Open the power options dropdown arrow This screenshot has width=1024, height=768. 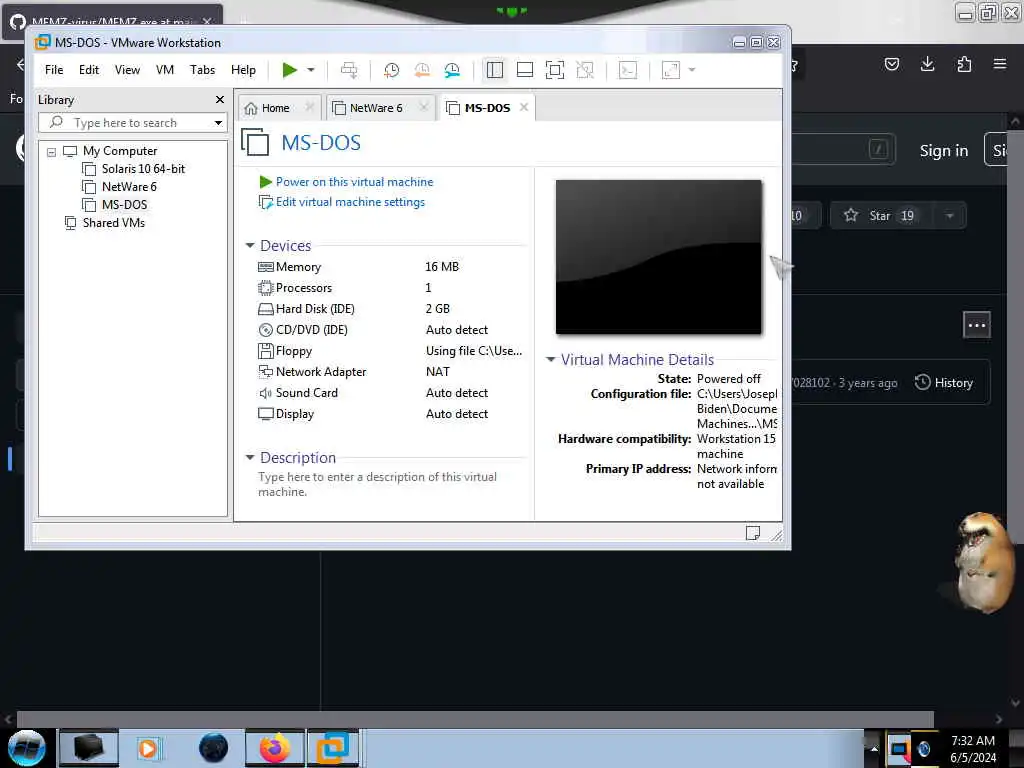tap(311, 70)
